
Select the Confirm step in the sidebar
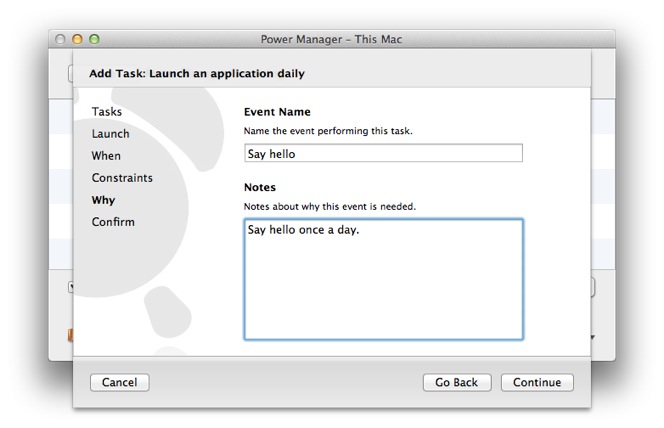coord(113,222)
